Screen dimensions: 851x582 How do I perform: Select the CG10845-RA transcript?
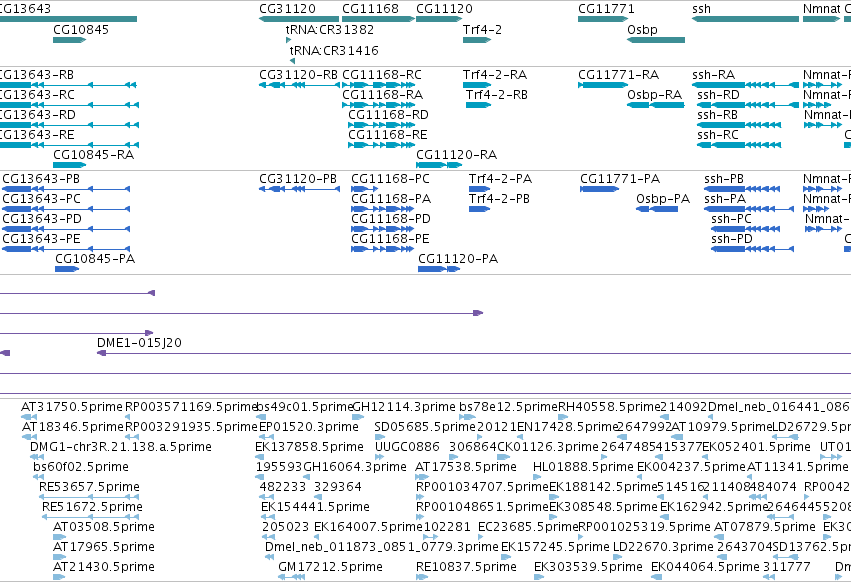point(69,165)
